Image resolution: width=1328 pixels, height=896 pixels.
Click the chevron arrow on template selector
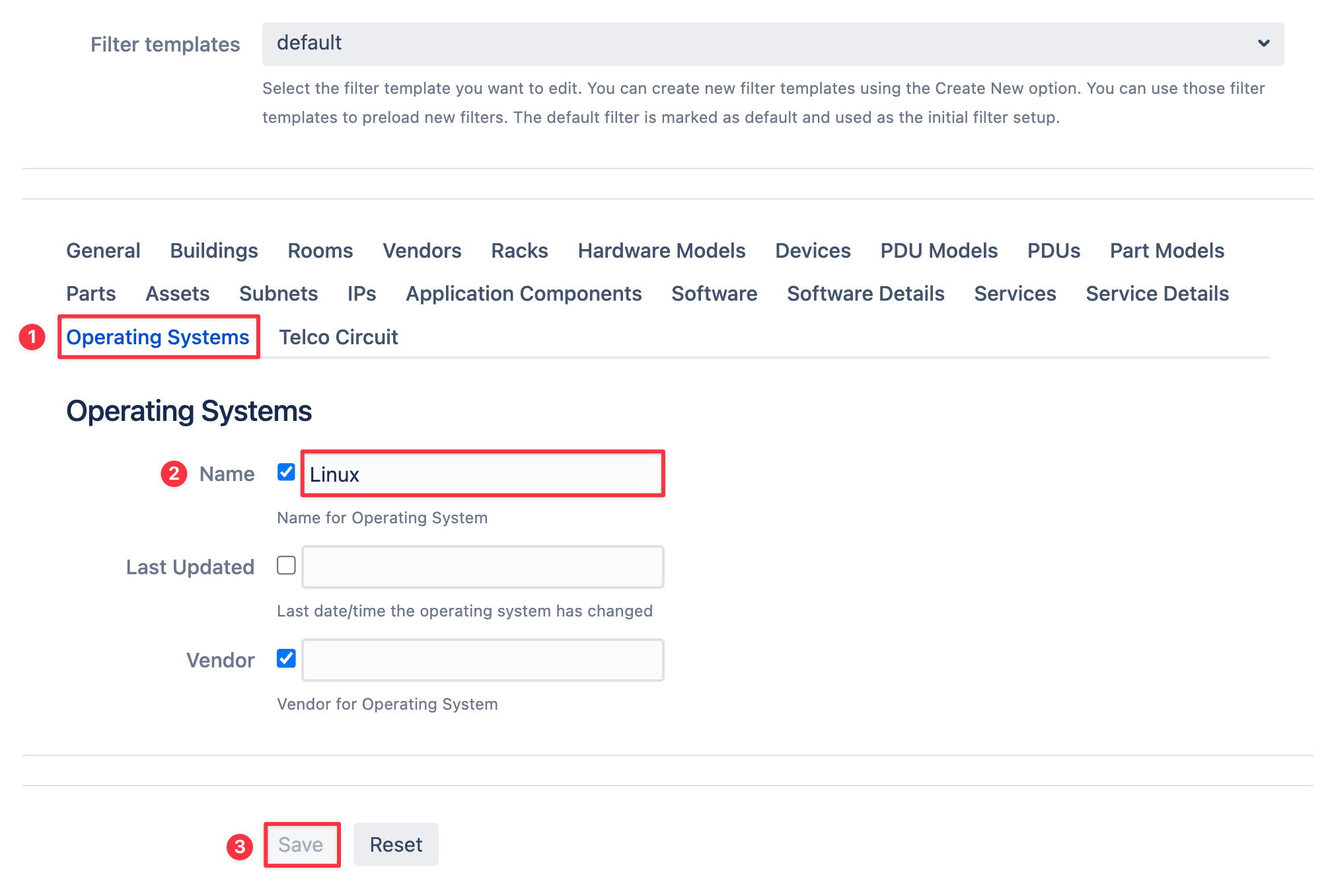pos(1263,44)
